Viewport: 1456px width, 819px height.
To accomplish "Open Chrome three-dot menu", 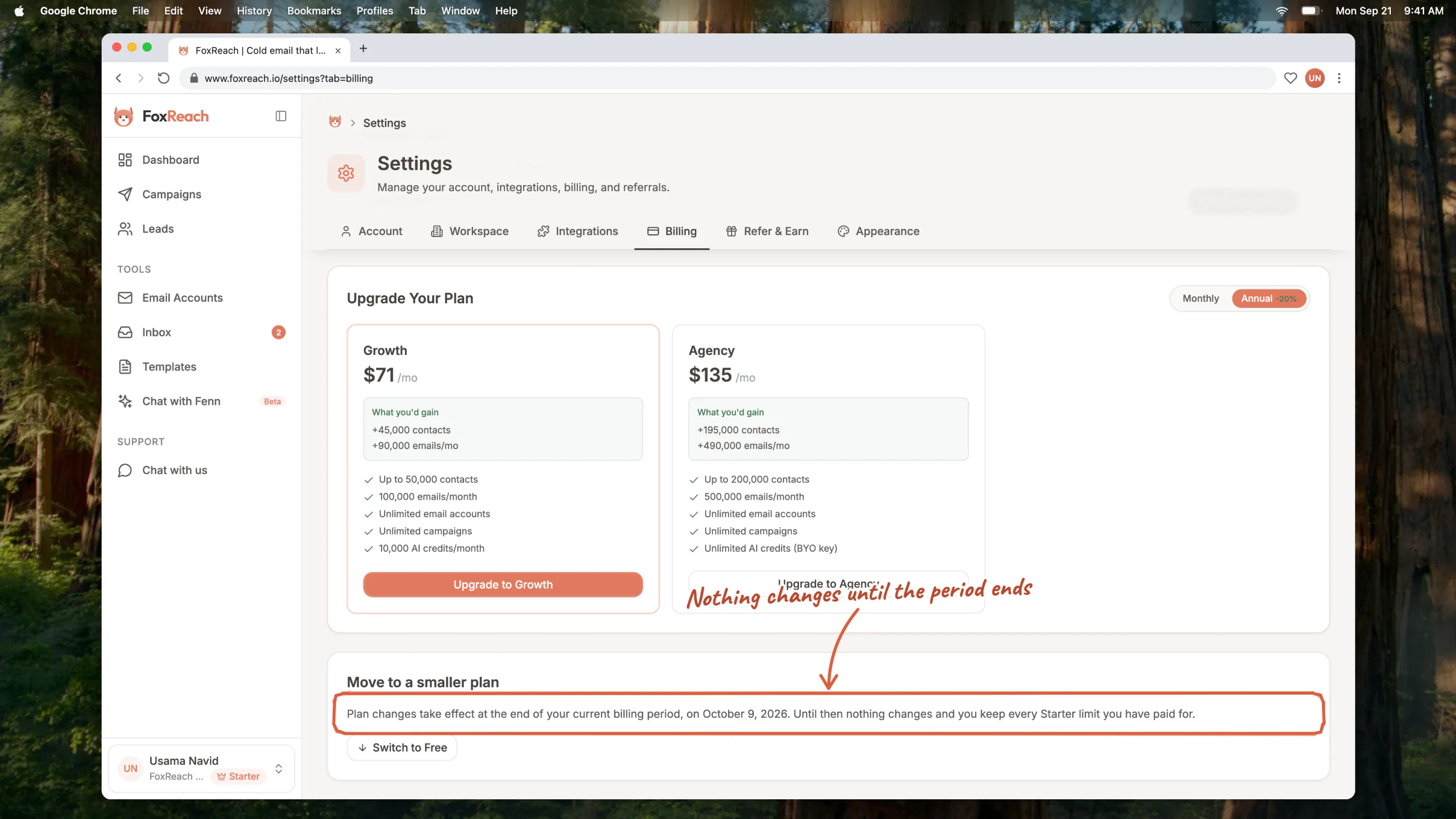I will [x=1339, y=78].
